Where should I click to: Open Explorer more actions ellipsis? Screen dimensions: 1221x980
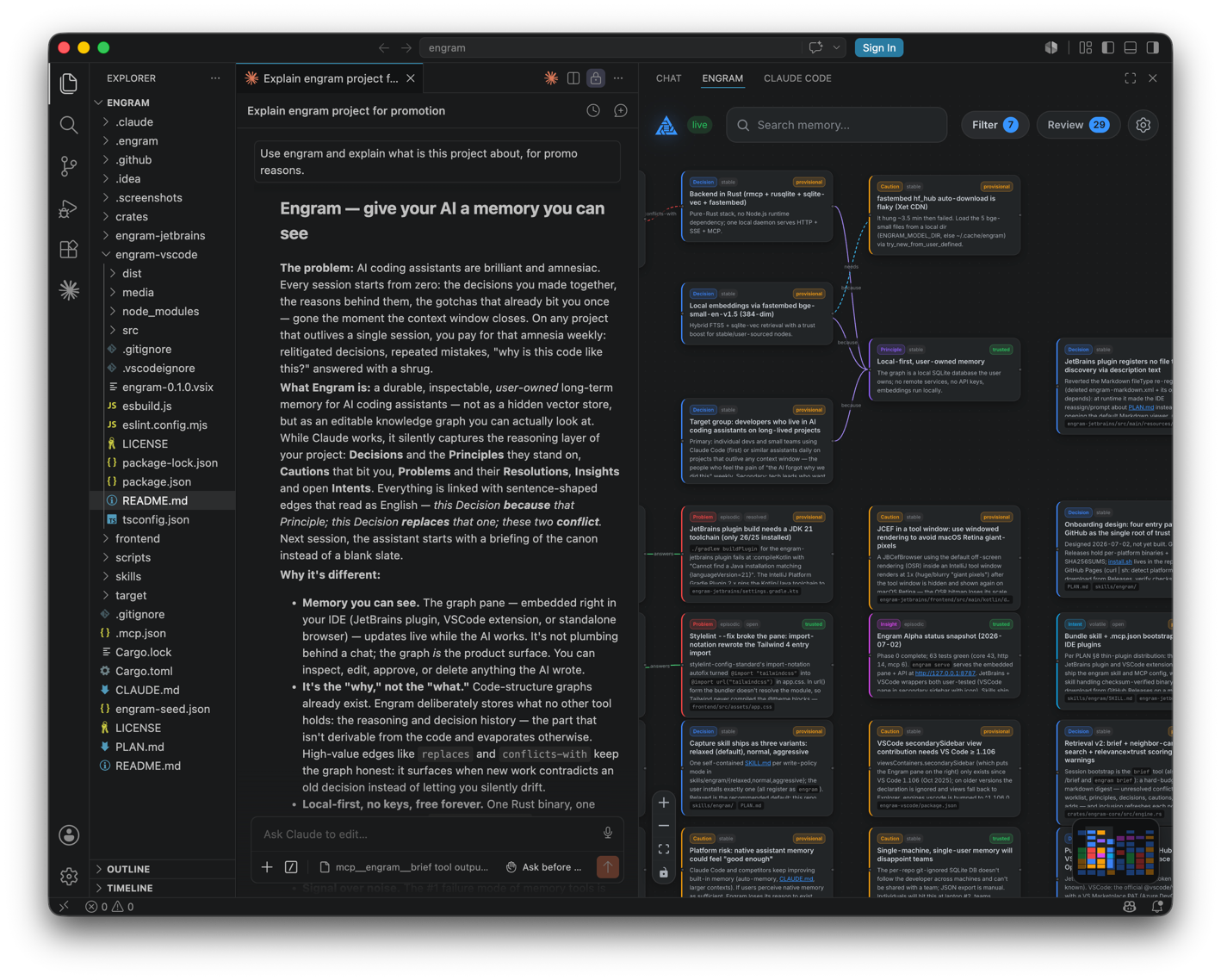(215, 78)
